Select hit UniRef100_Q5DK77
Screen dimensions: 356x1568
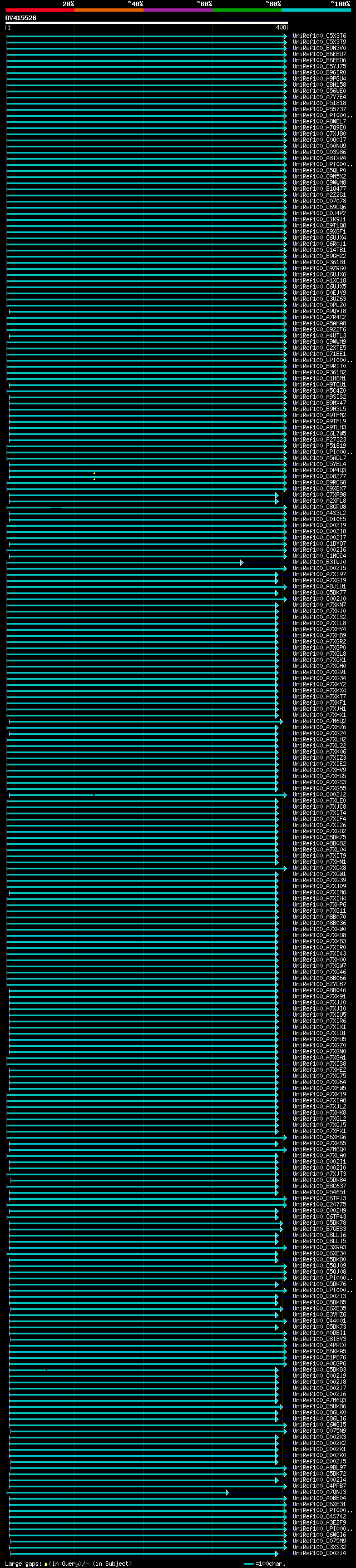(319, 592)
